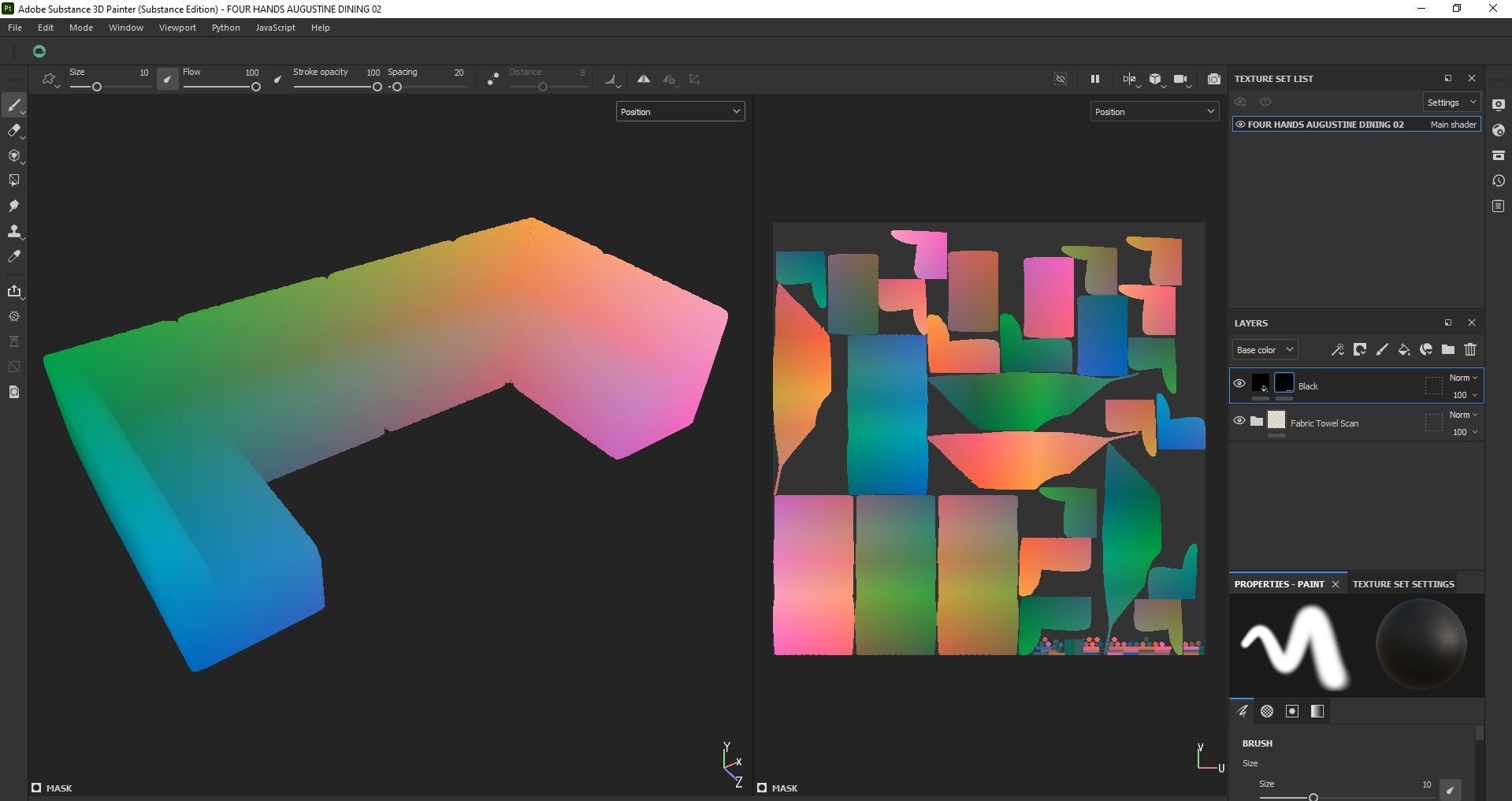Open the Position dropdown in the 2D viewport
Screen dimensions: 1512x801
1154,112
